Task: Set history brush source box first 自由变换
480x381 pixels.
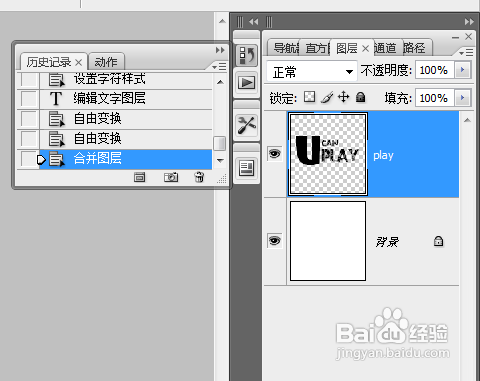Action: click(29, 119)
